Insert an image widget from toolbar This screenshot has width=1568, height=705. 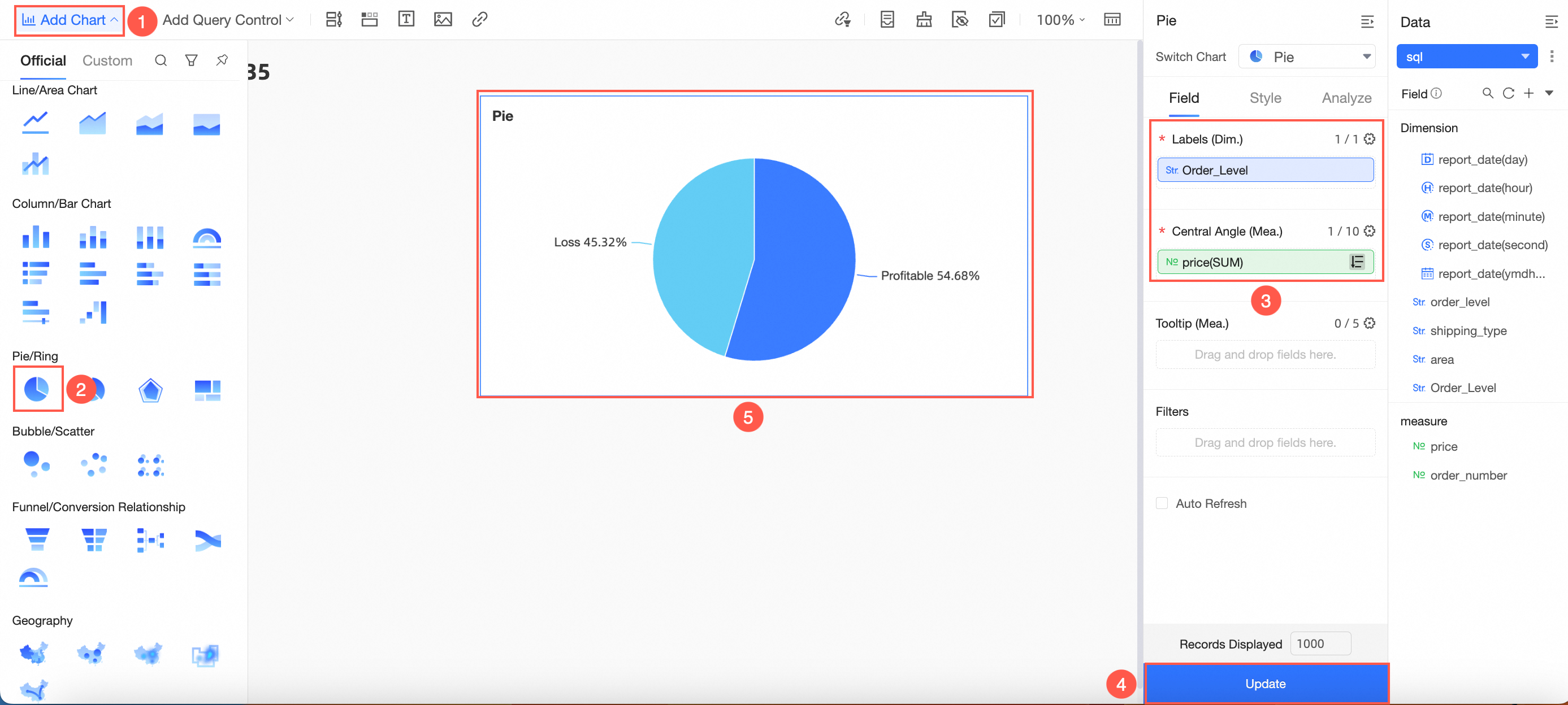[x=443, y=19]
